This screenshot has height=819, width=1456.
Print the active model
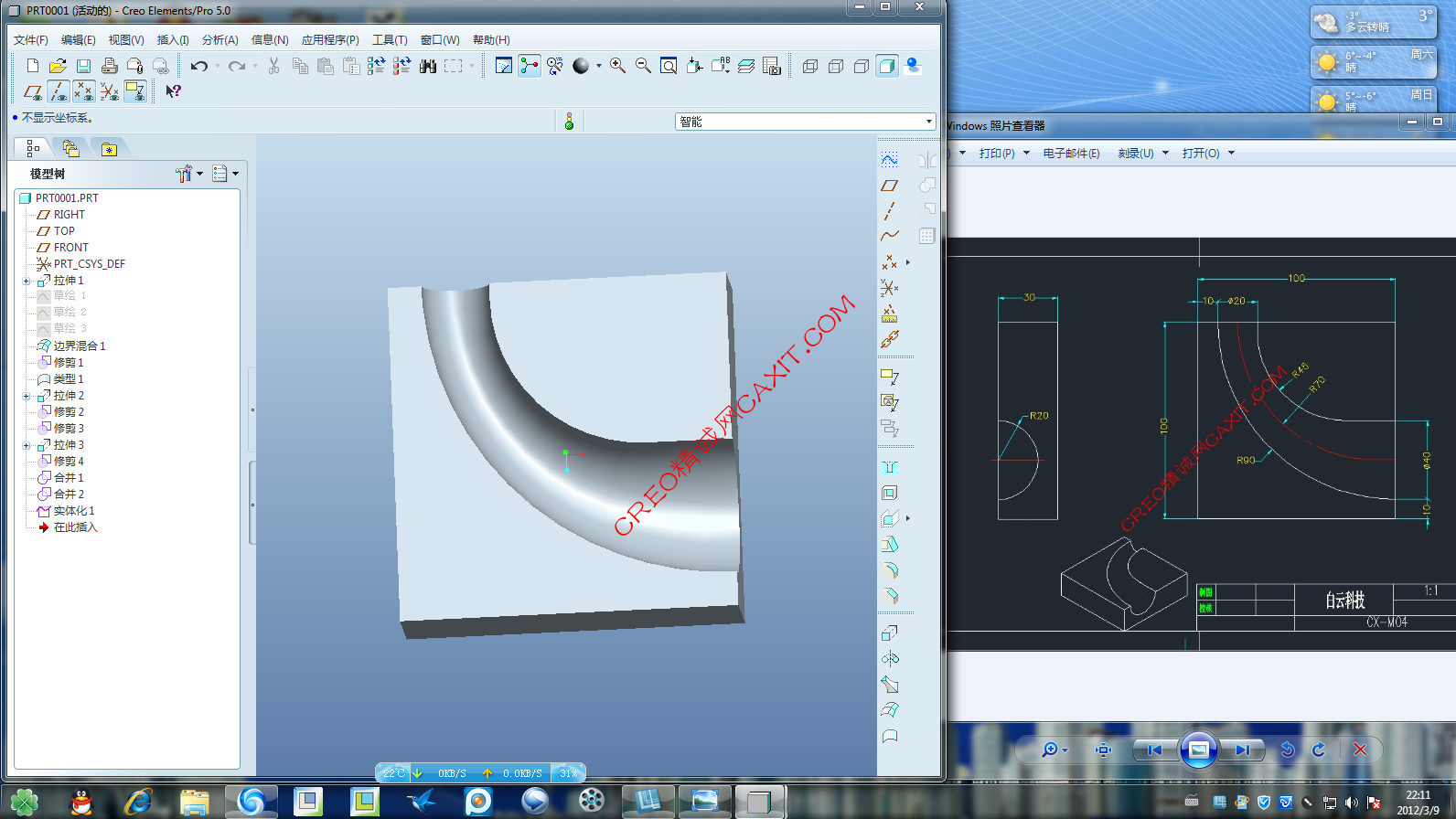[x=109, y=66]
